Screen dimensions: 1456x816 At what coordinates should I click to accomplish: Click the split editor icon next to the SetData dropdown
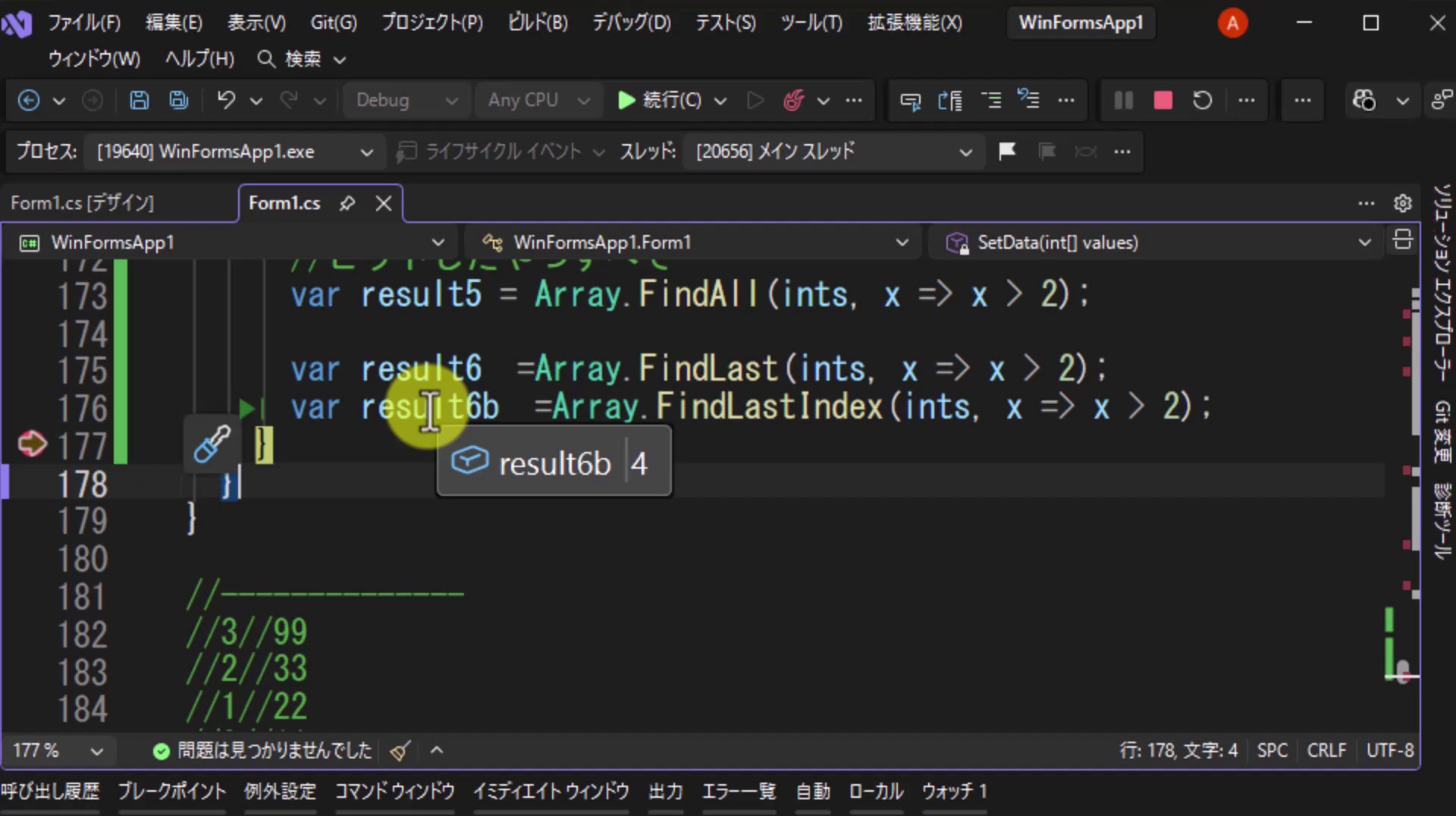(1402, 240)
